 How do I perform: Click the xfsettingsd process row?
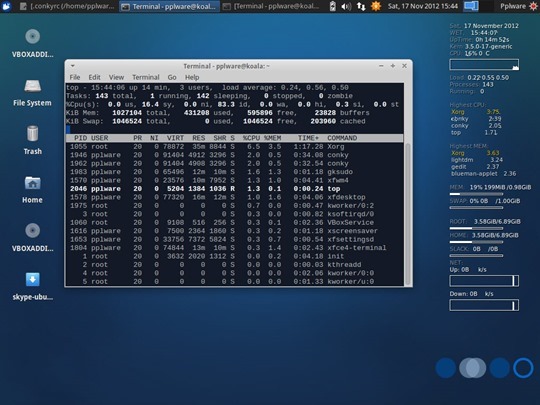[235, 239]
